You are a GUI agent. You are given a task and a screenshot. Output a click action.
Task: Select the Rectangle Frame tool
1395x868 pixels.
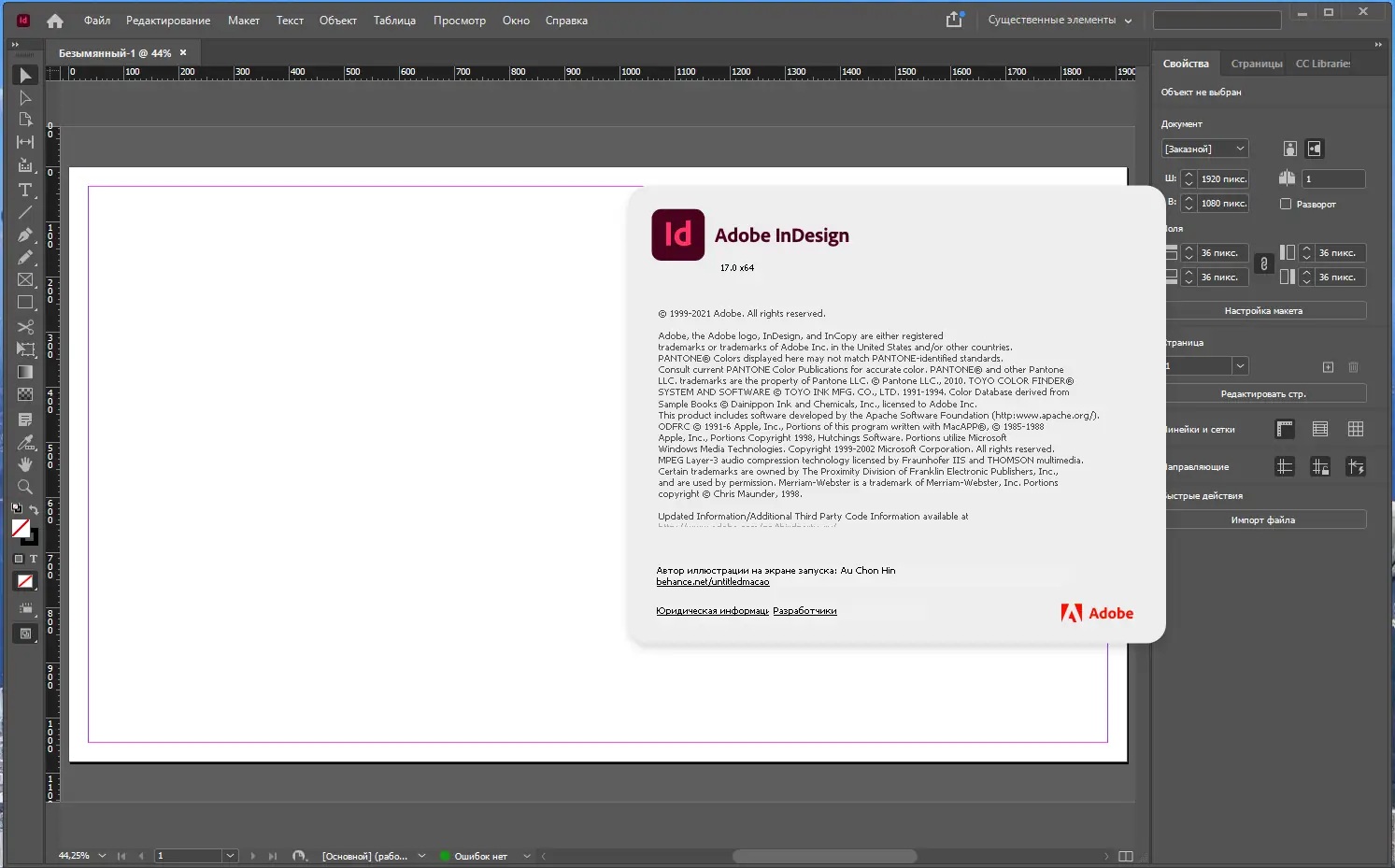25,279
